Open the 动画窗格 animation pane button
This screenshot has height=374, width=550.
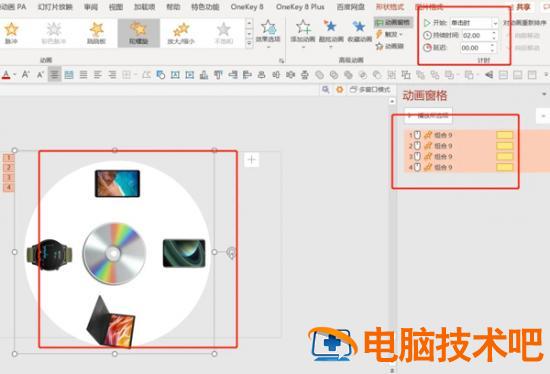click(x=393, y=22)
